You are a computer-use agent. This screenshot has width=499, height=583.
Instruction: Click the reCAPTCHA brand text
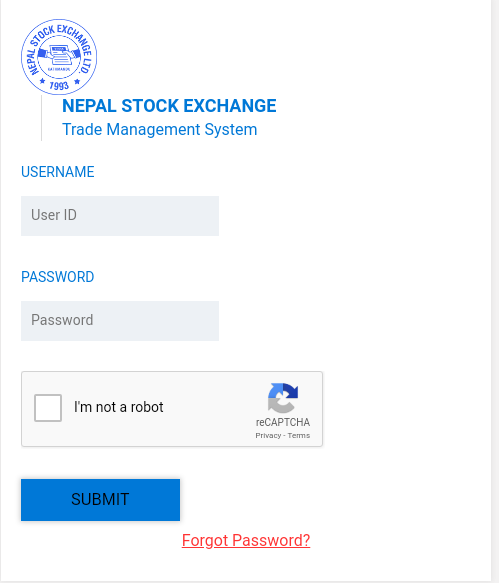click(x=283, y=422)
